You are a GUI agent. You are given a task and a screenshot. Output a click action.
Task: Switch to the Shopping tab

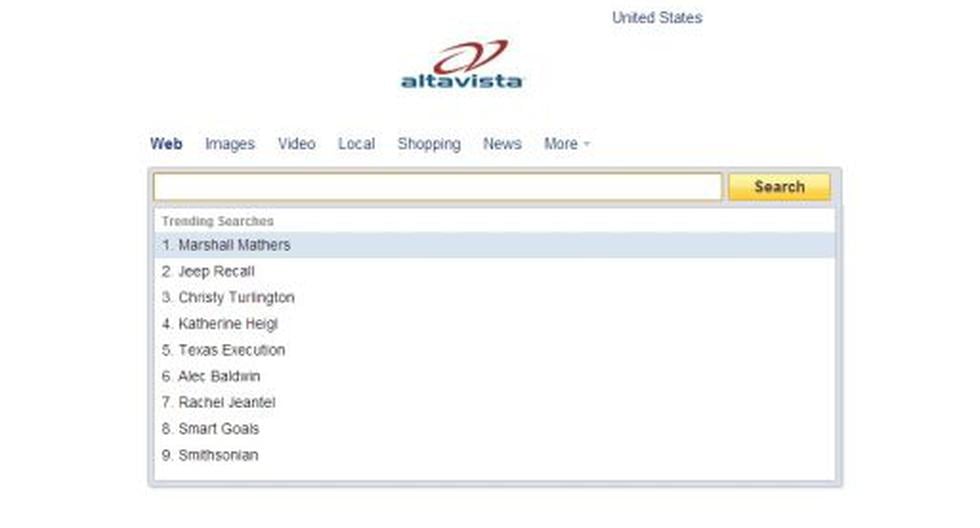(x=429, y=144)
